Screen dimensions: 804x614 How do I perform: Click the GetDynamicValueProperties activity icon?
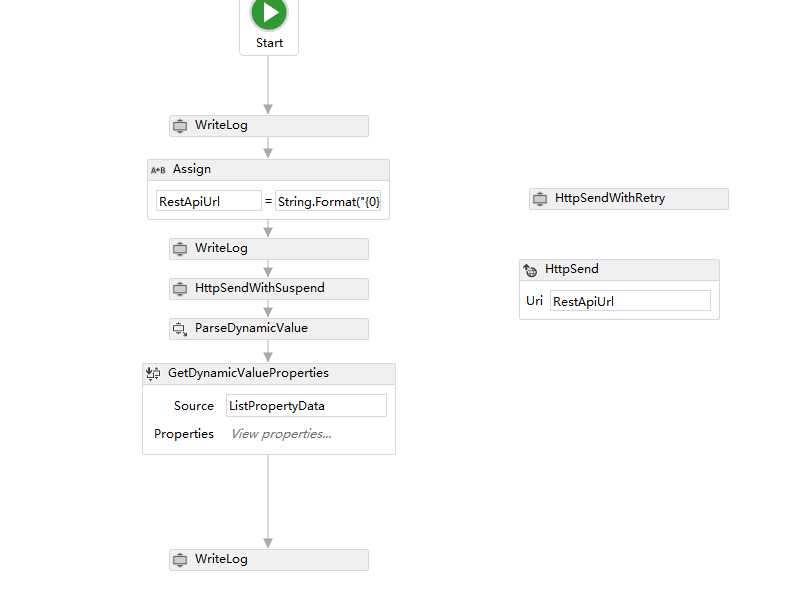pyautogui.click(x=153, y=373)
